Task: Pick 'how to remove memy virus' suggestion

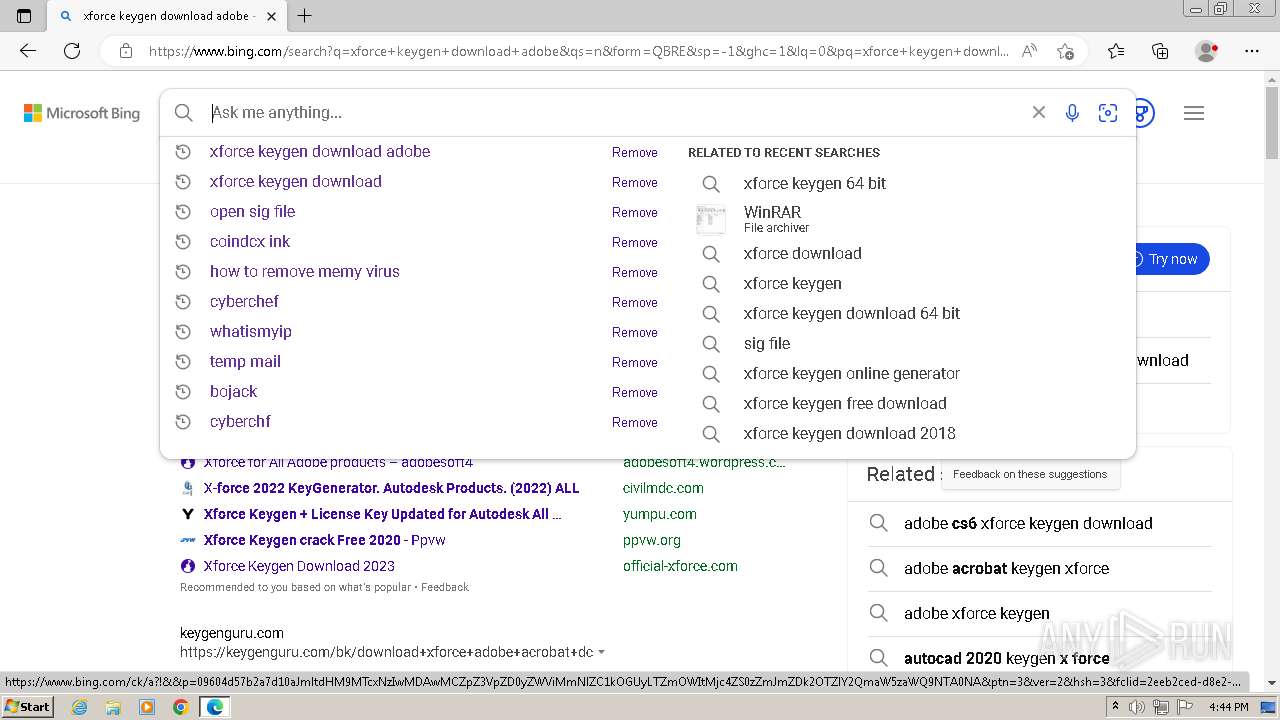Action: (305, 272)
